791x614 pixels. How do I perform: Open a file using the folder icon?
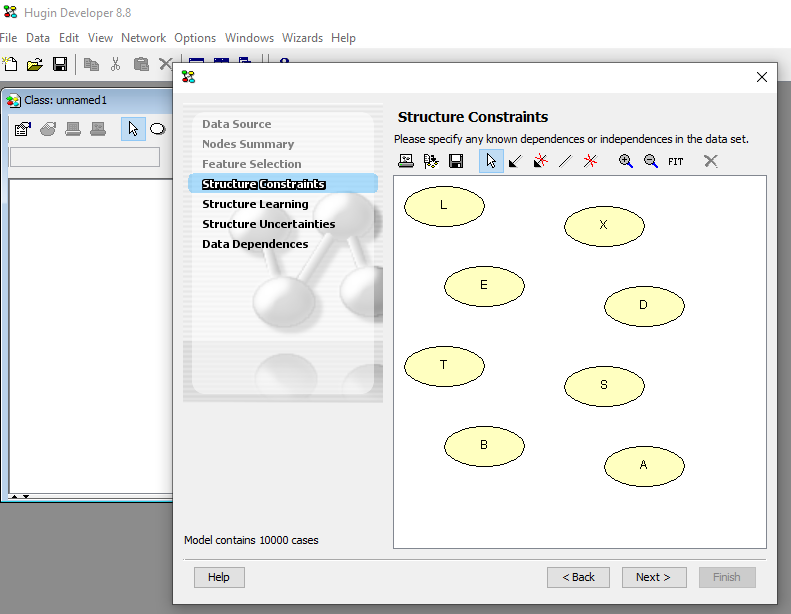35,65
